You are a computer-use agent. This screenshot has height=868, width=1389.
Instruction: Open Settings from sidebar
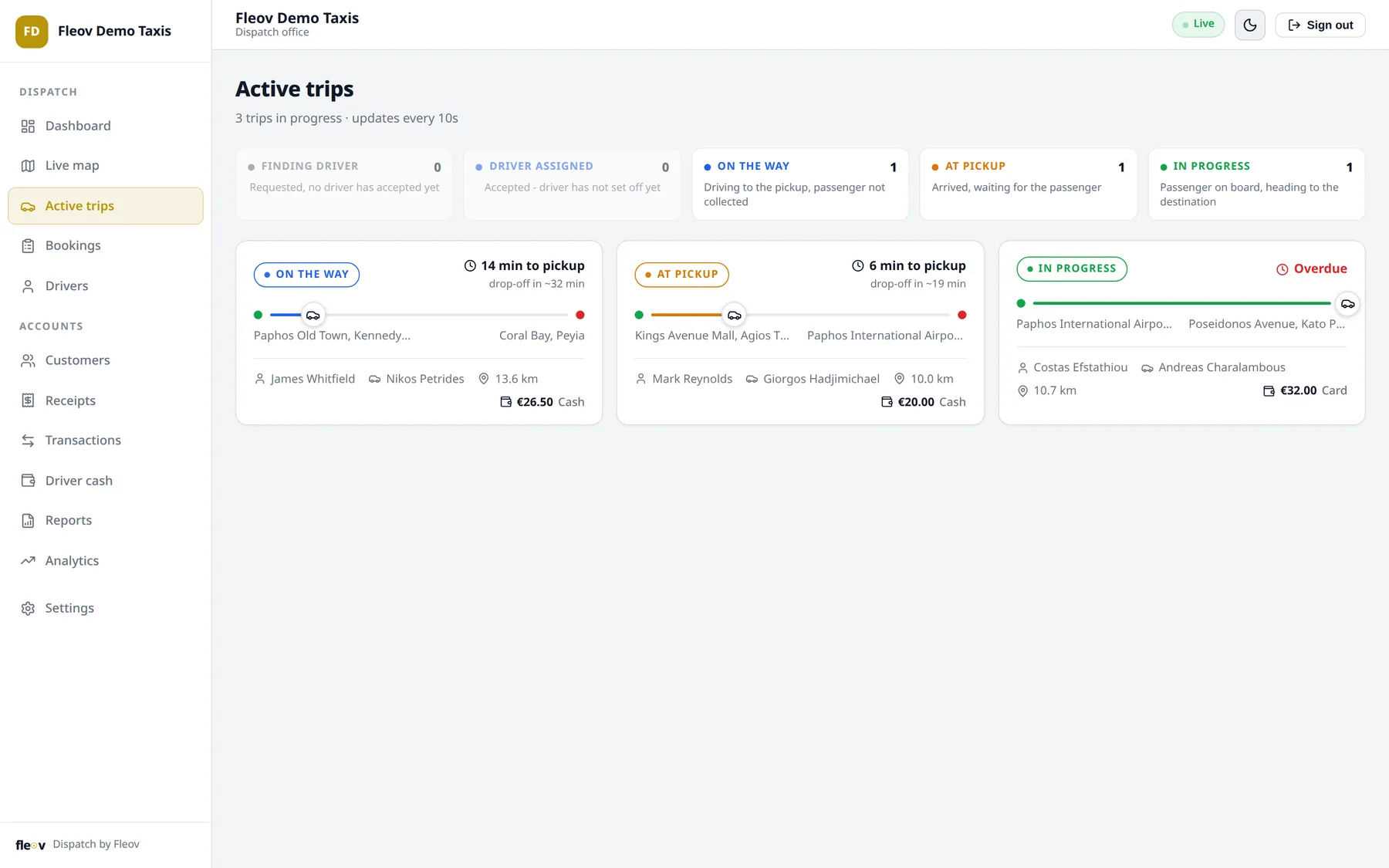point(106,608)
